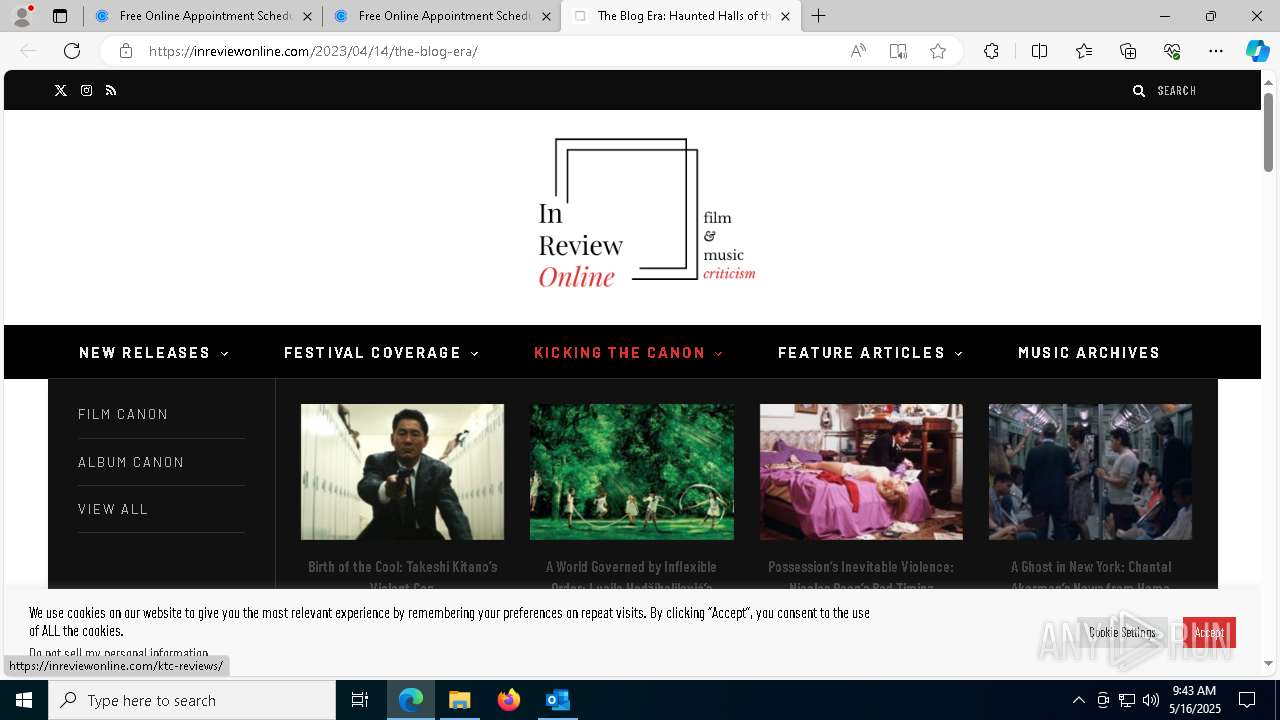The height and width of the screenshot is (720, 1280).
Task: Click Type here to search box
Action: coord(192,700)
